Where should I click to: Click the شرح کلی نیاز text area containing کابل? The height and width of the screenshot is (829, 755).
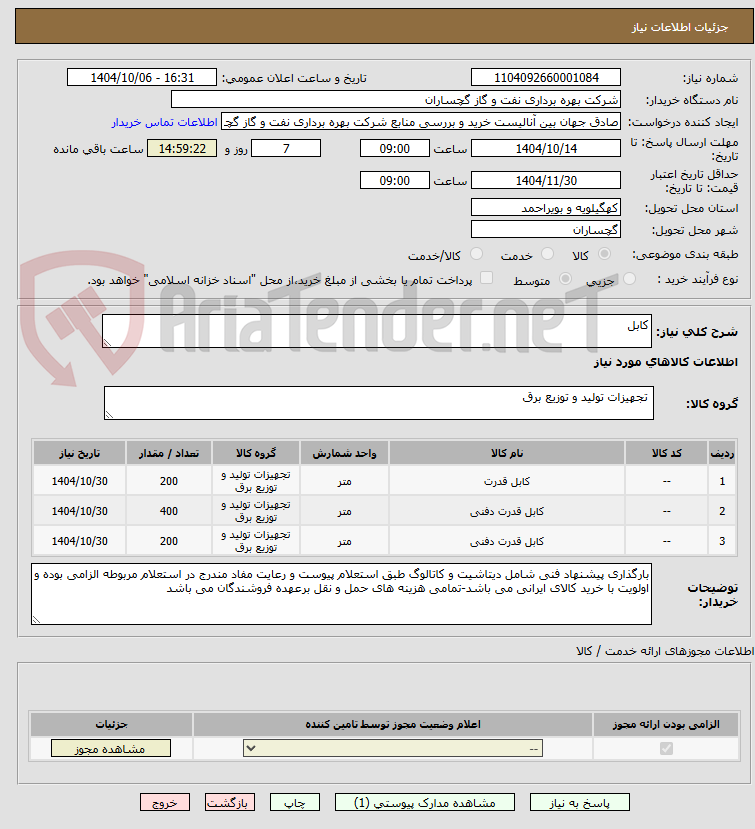[376, 331]
